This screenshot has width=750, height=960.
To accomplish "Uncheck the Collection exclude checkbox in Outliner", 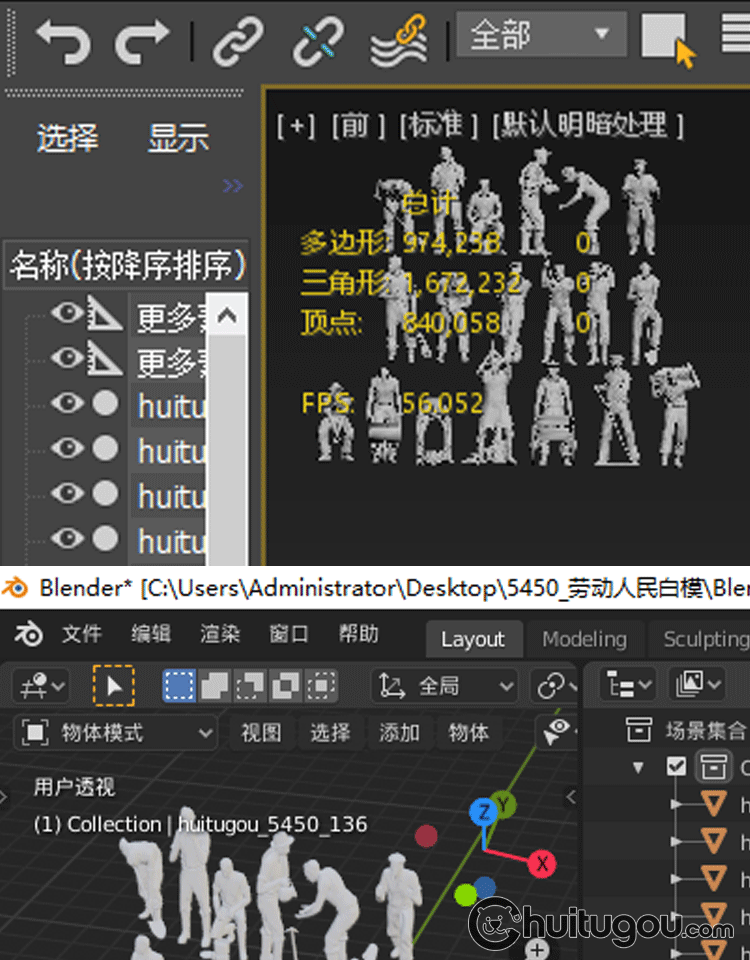I will 677,767.
